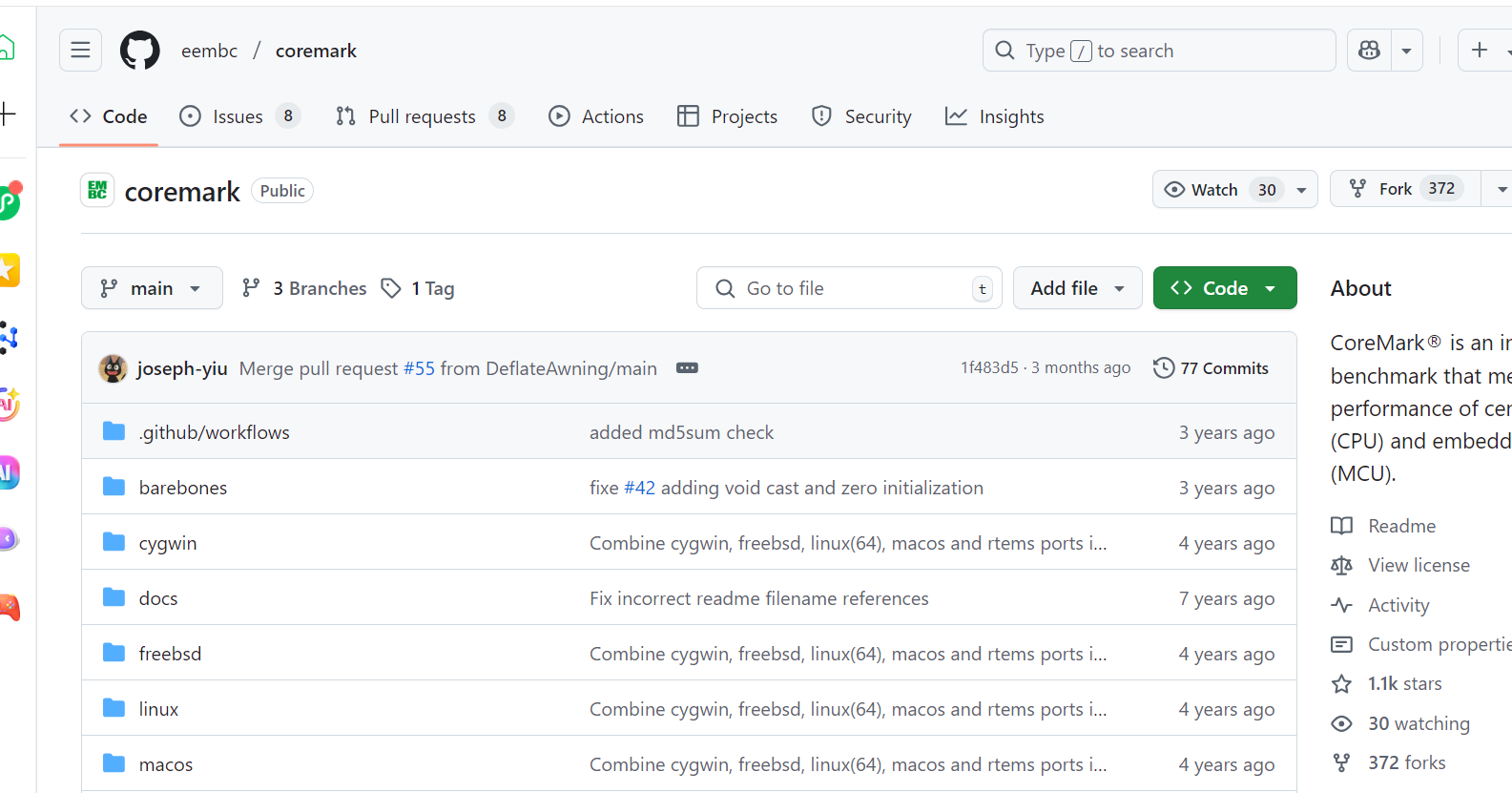The height and width of the screenshot is (793, 1512).
Task: Switch to the Issues tab
Action: pos(238,116)
